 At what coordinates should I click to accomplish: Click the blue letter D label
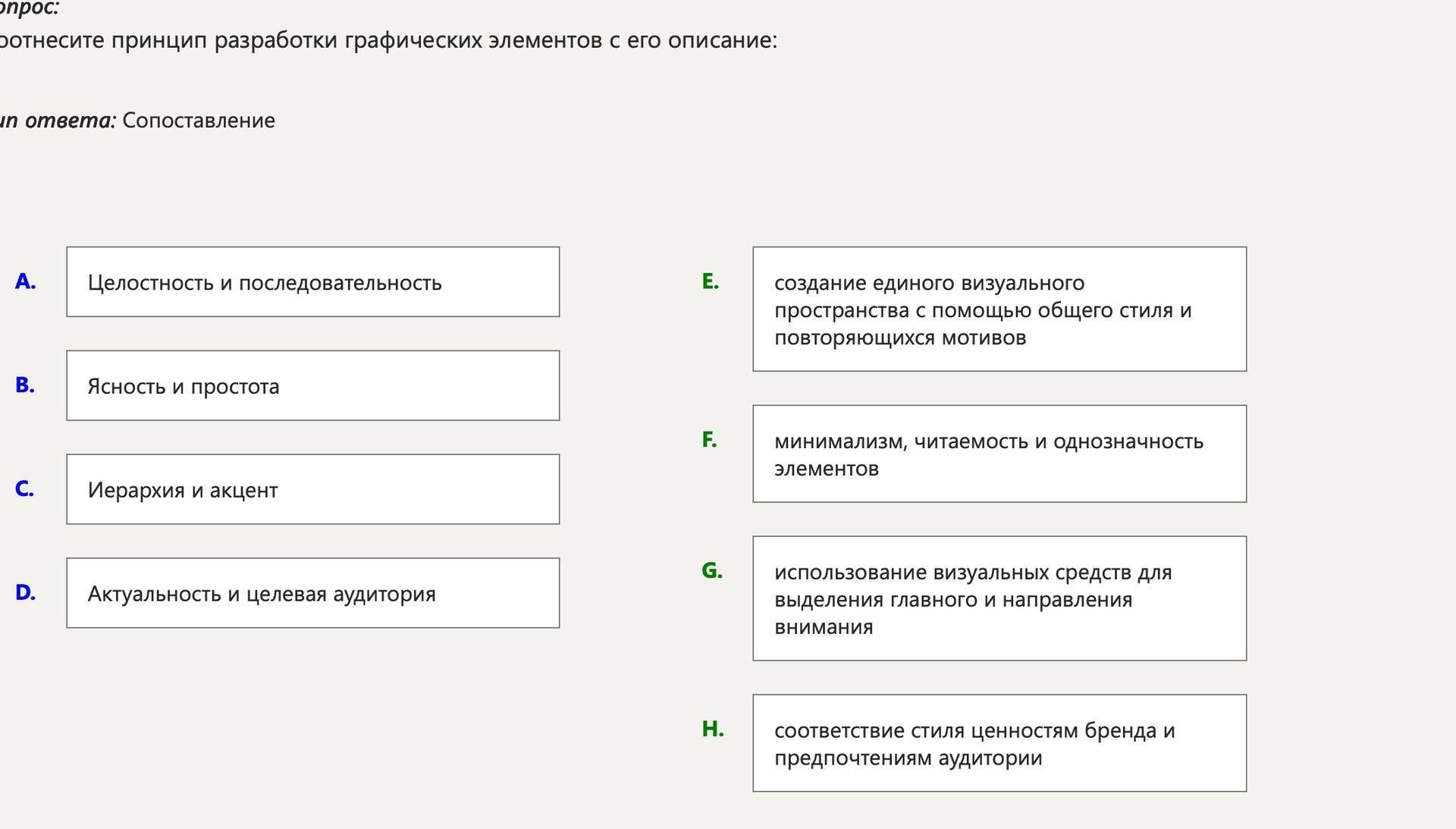click(25, 593)
